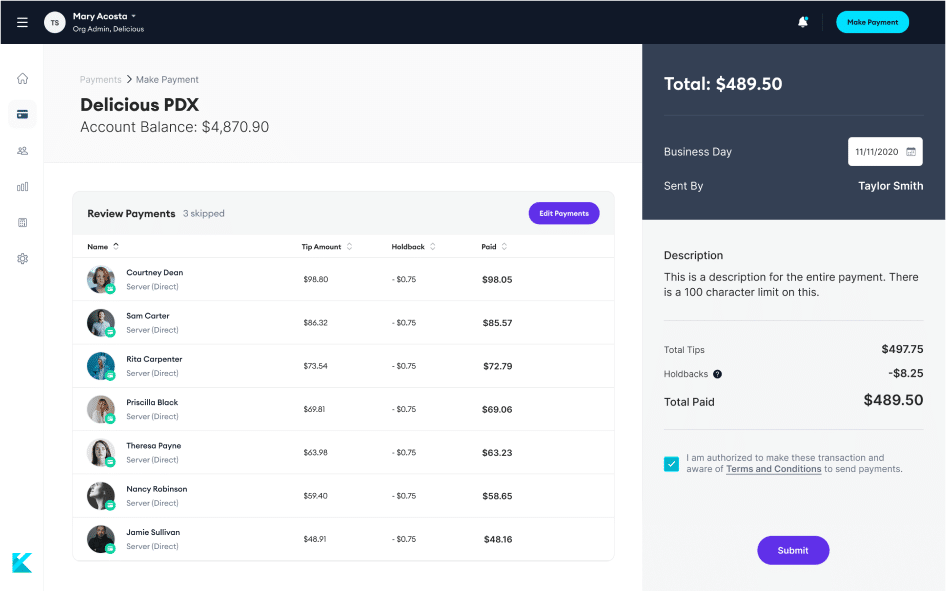
Task: Click the notification bell icon
Action: click(x=802, y=21)
